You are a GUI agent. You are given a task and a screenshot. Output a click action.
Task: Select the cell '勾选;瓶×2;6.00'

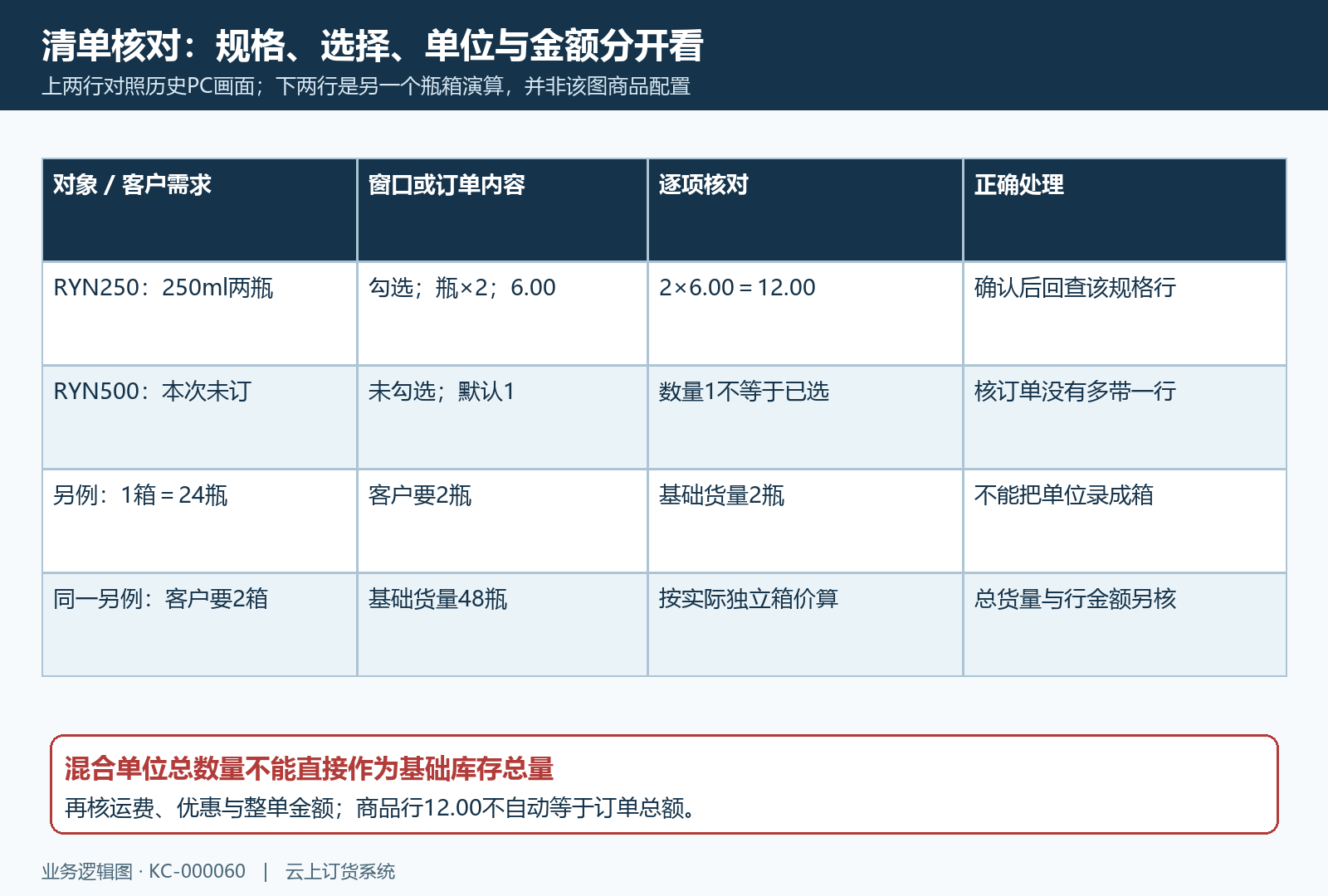pos(502,314)
